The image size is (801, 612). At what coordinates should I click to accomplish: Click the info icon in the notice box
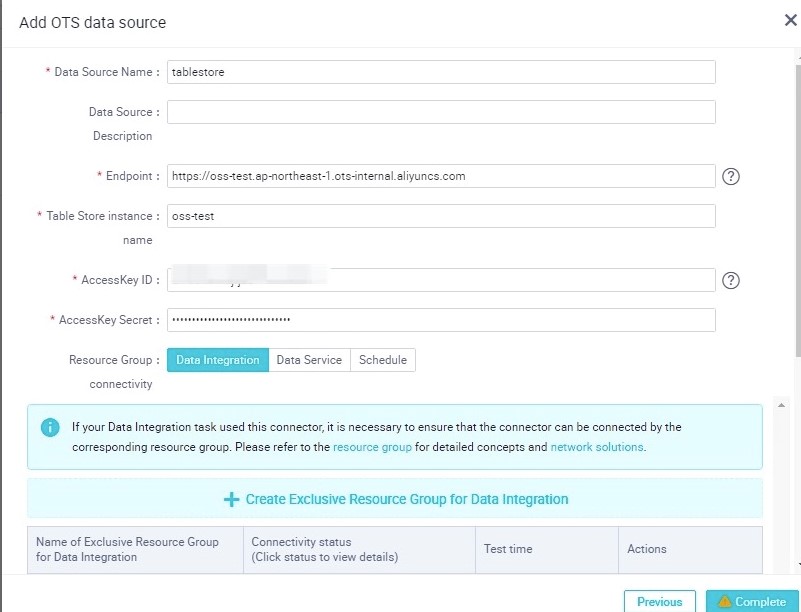(50, 428)
